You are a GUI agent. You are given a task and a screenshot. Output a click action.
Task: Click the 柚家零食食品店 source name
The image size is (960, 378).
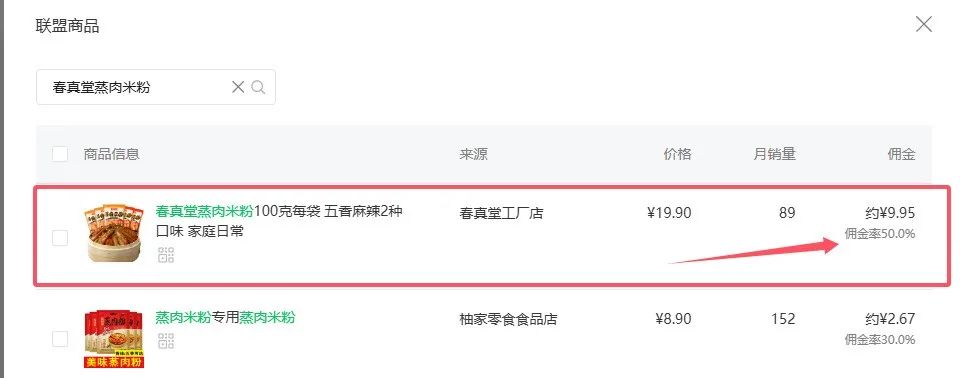coord(508,319)
